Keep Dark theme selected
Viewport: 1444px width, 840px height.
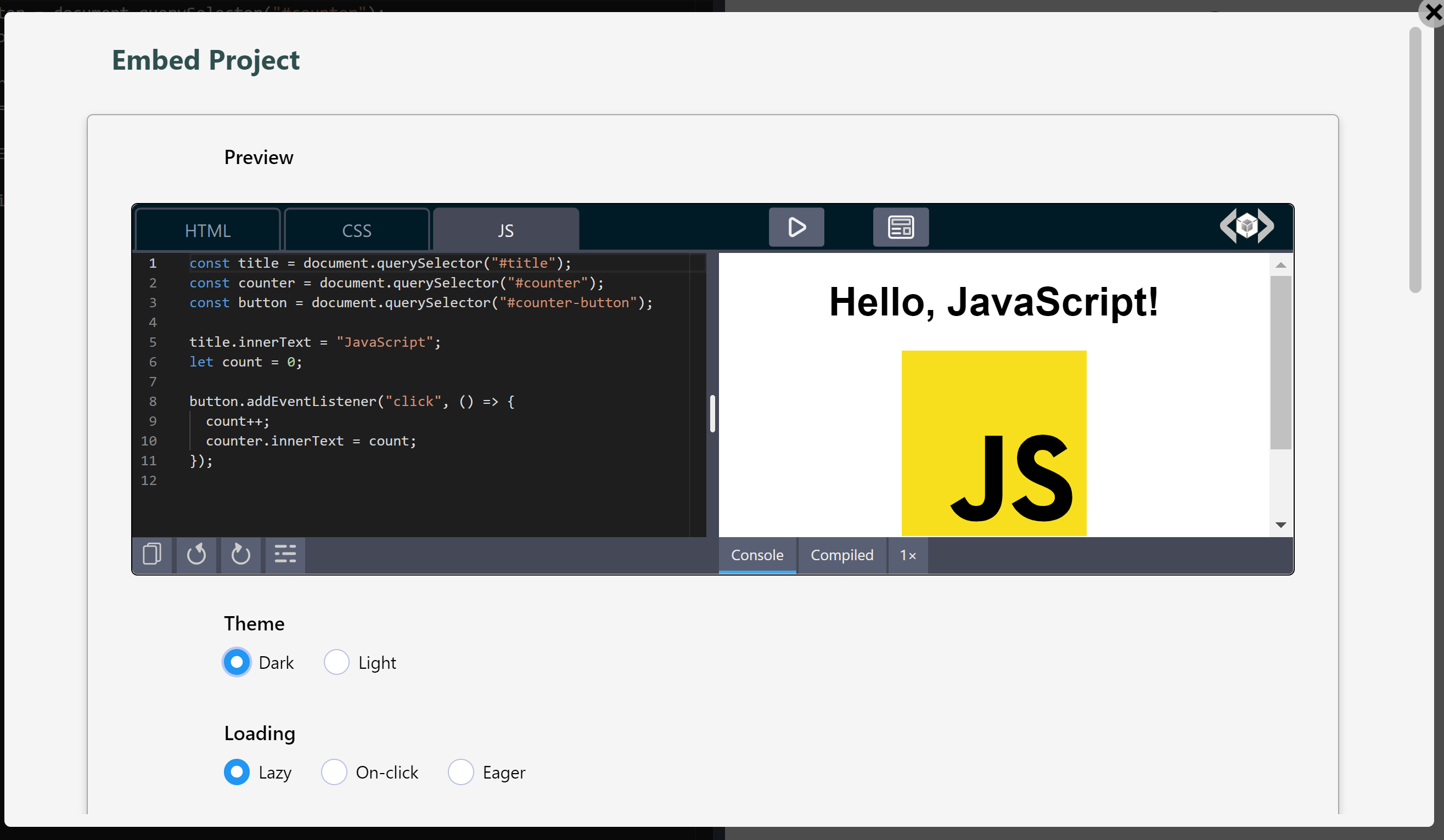[x=236, y=662]
